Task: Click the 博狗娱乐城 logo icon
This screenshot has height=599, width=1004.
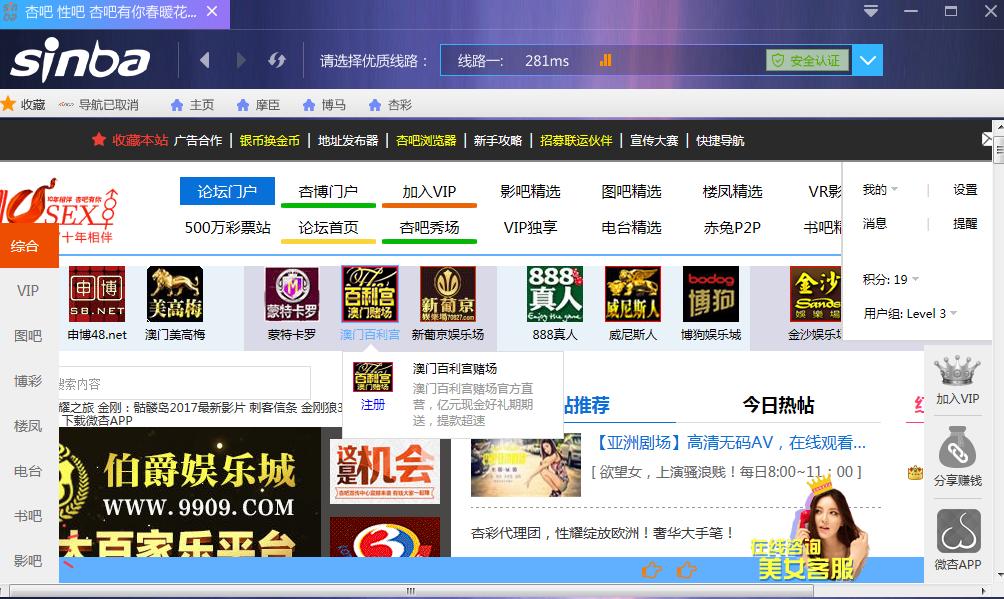Action: coord(711,294)
